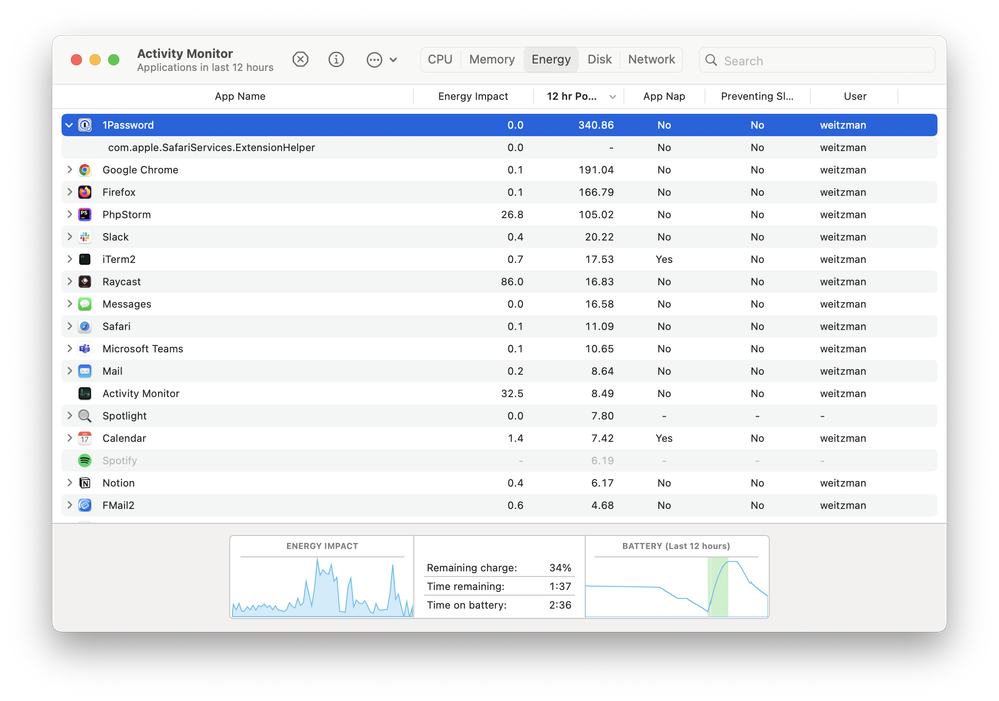Open dropdown arrow beside the ellipsis button
The image size is (999, 701).
pos(393,60)
